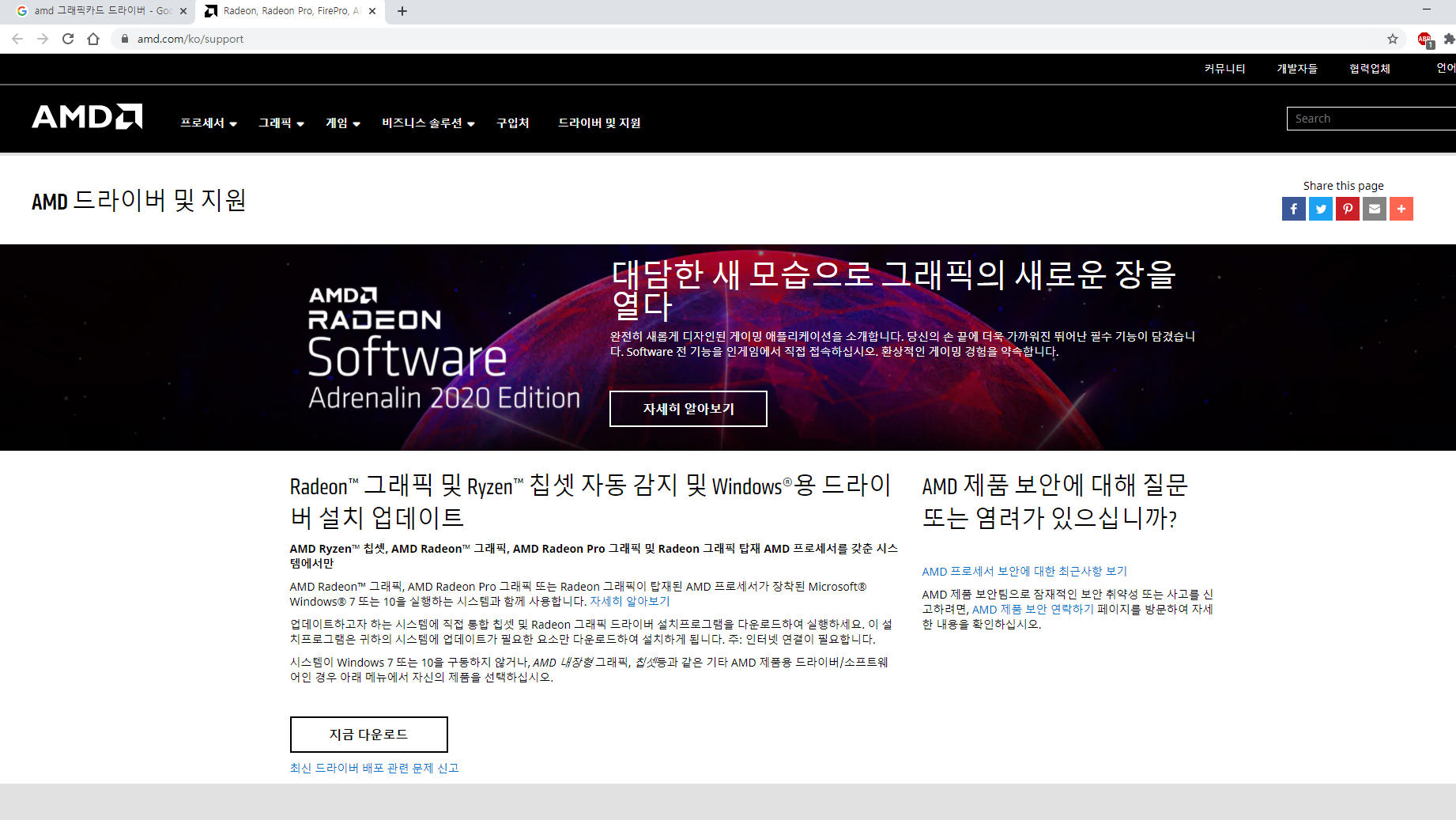The height and width of the screenshot is (820, 1456).
Task: Close the Radeon support tab
Action: coord(373,11)
